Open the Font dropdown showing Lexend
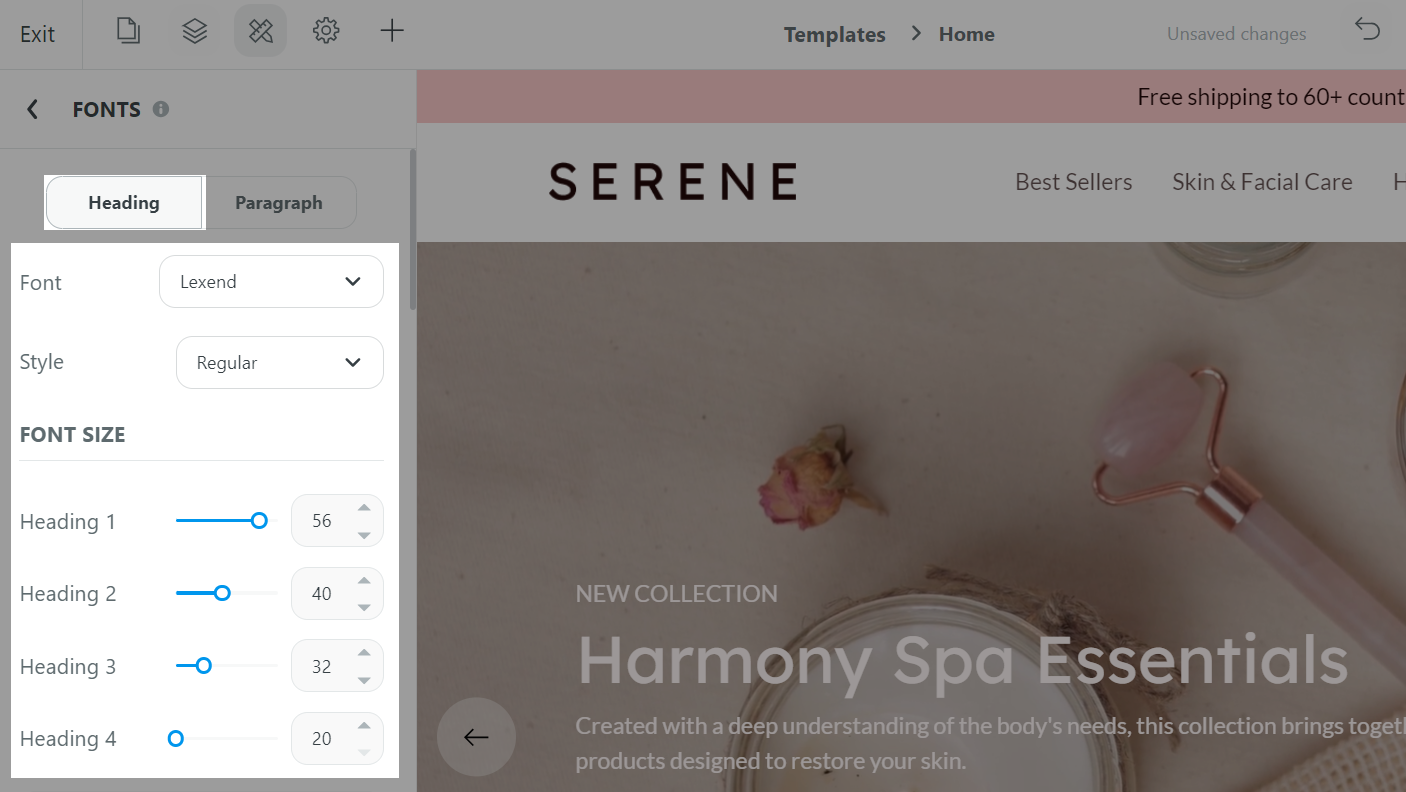 [271, 282]
